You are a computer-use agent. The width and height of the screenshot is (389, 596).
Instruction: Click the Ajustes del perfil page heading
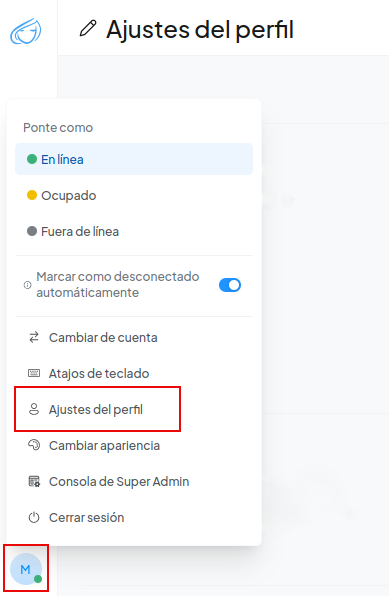click(x=200, y=30)
